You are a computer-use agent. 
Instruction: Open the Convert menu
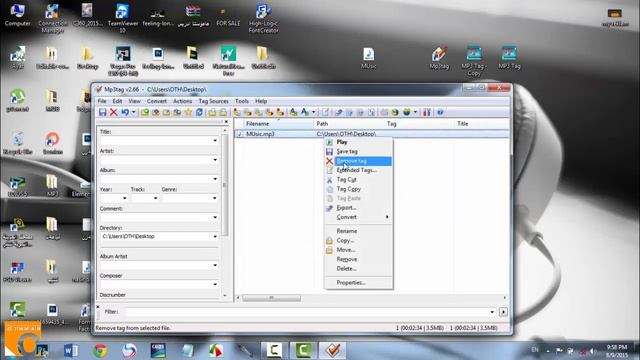point(157,101)
